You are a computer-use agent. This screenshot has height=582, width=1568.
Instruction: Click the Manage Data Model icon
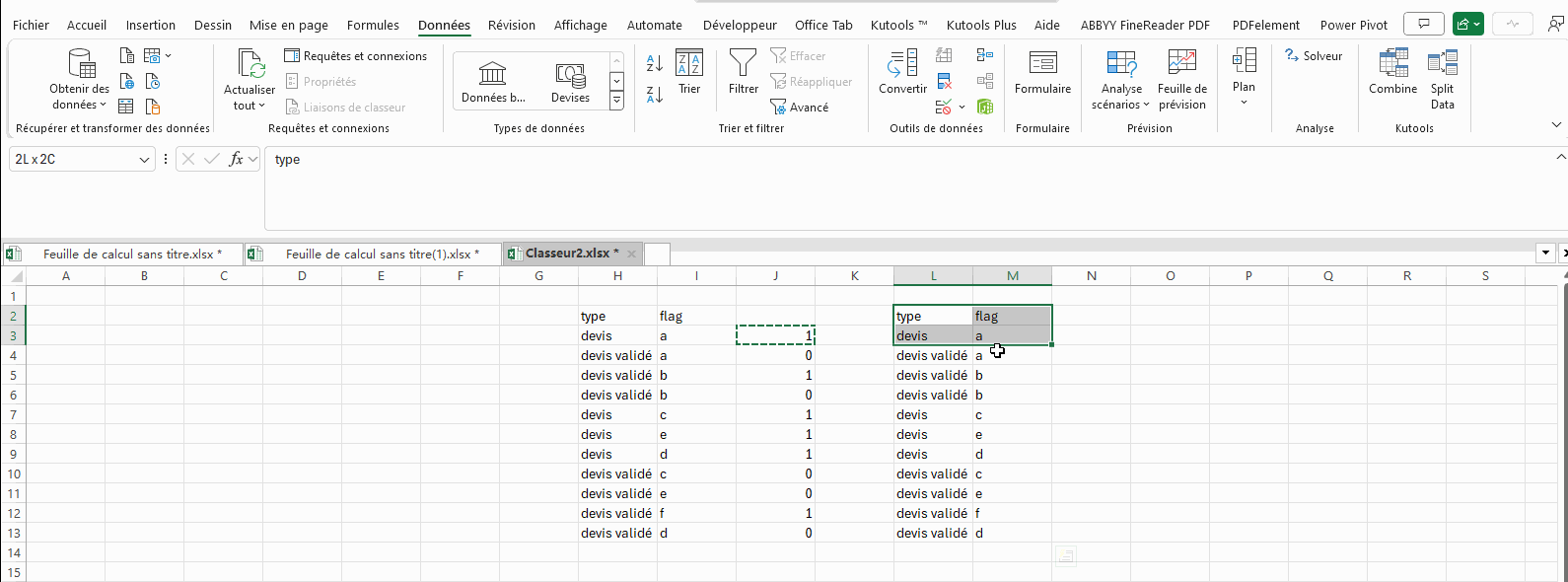[985, 107]
